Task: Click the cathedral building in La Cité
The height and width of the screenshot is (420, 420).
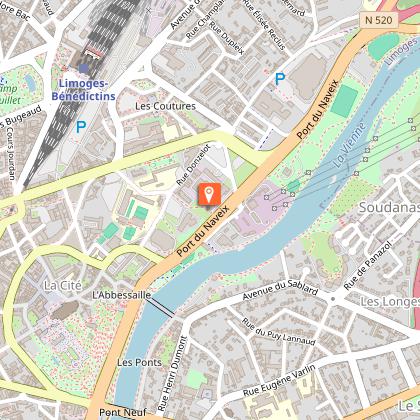Action: pos(65,310)
